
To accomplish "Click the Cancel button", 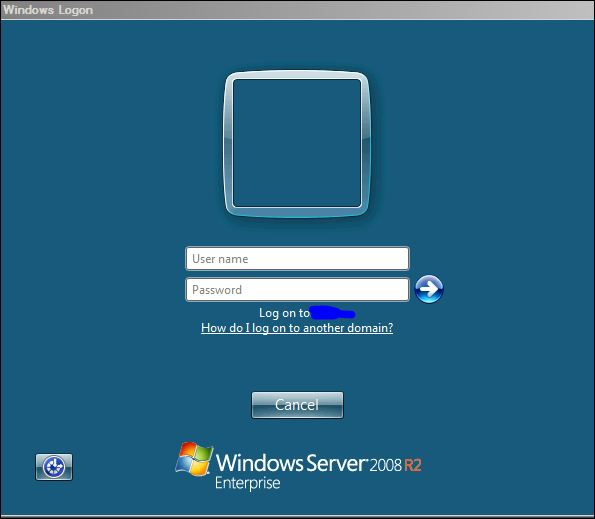I will 297,405.
